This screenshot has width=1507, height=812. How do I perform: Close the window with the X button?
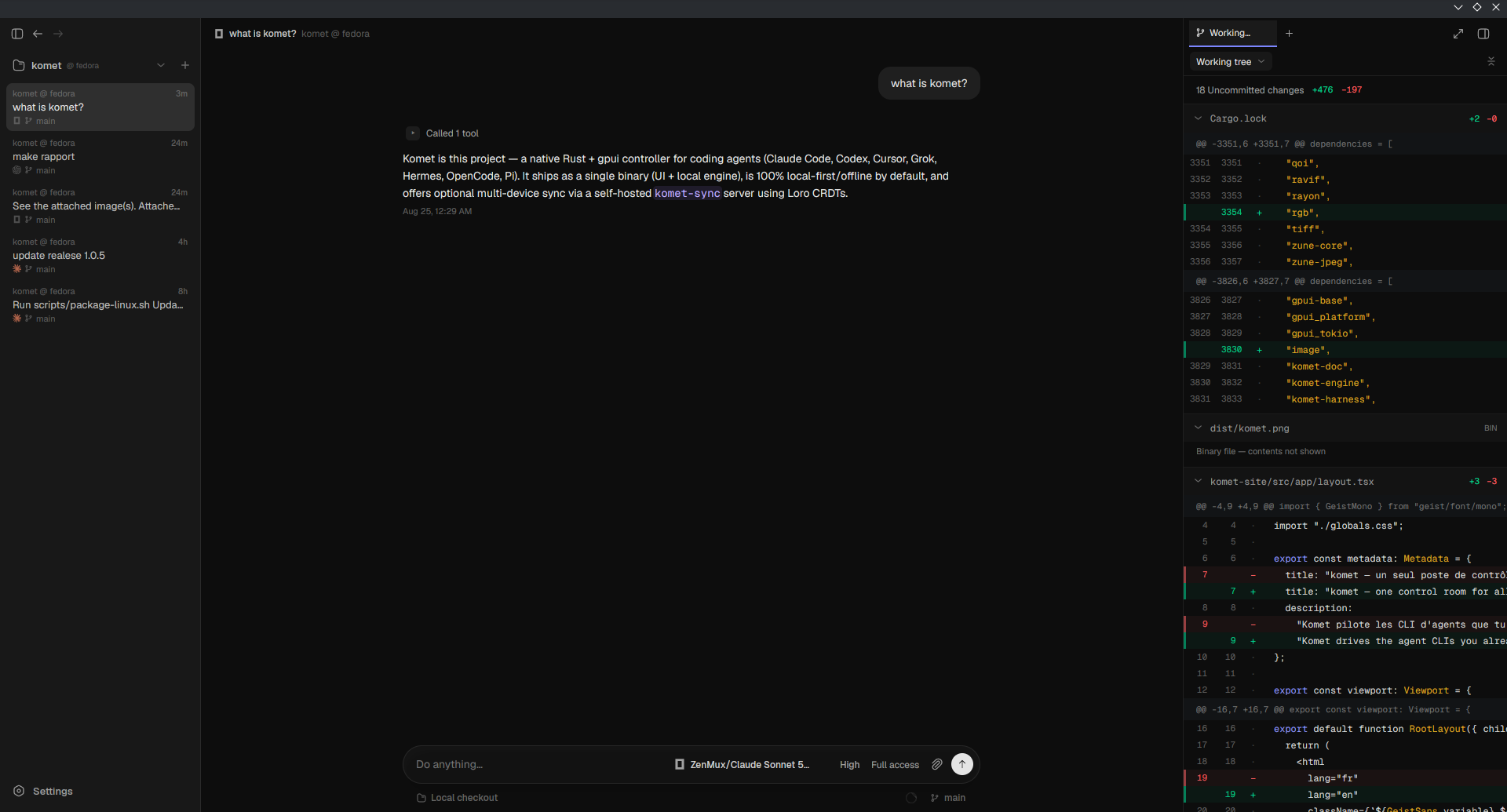(x=1496, y=7)
